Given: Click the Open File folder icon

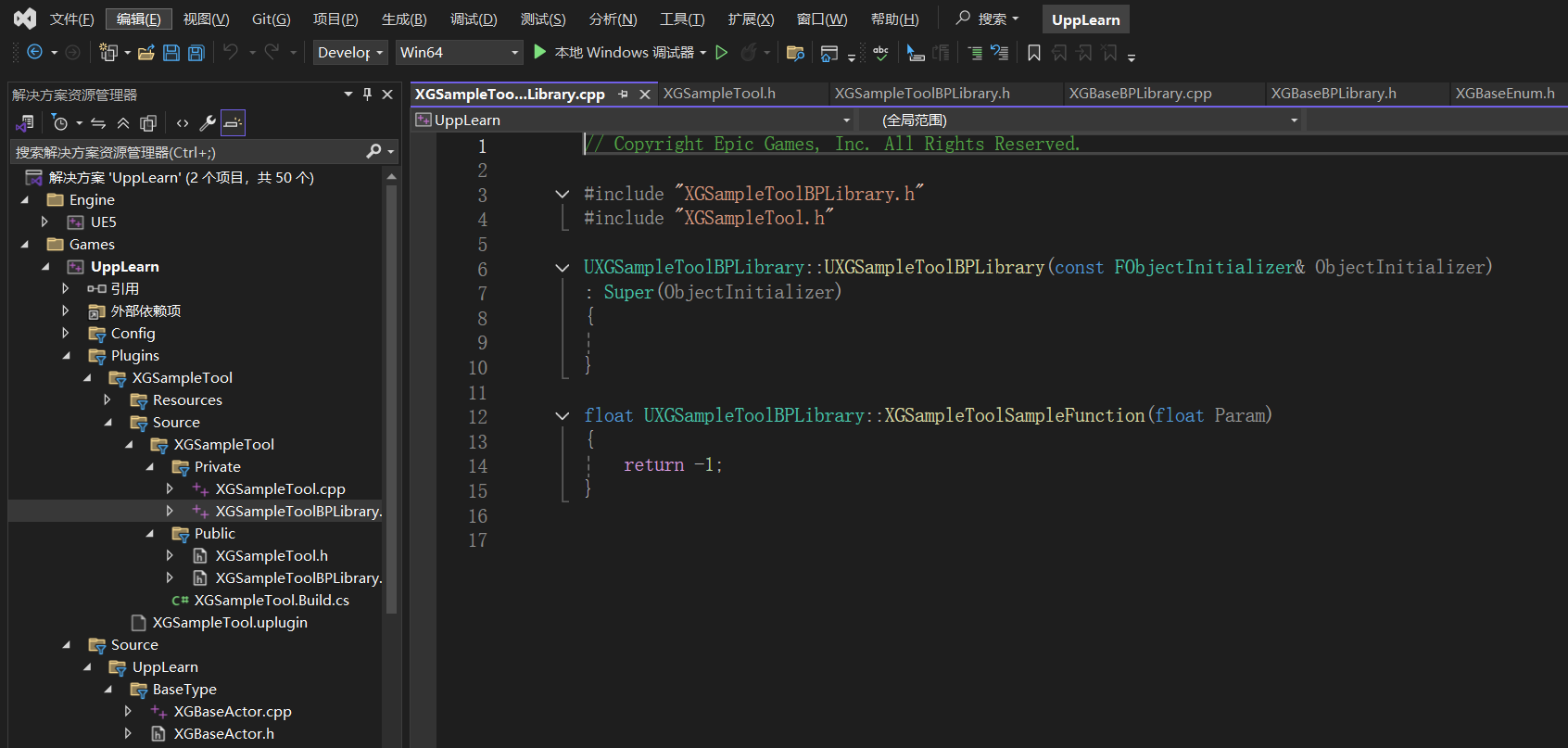Looking at the screenshot, I should pyautogui.click(x=146, y=53).
